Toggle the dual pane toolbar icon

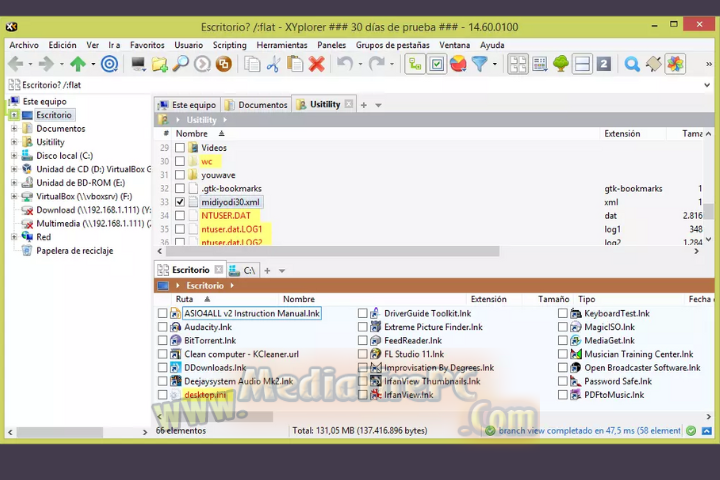pos(582,64)
